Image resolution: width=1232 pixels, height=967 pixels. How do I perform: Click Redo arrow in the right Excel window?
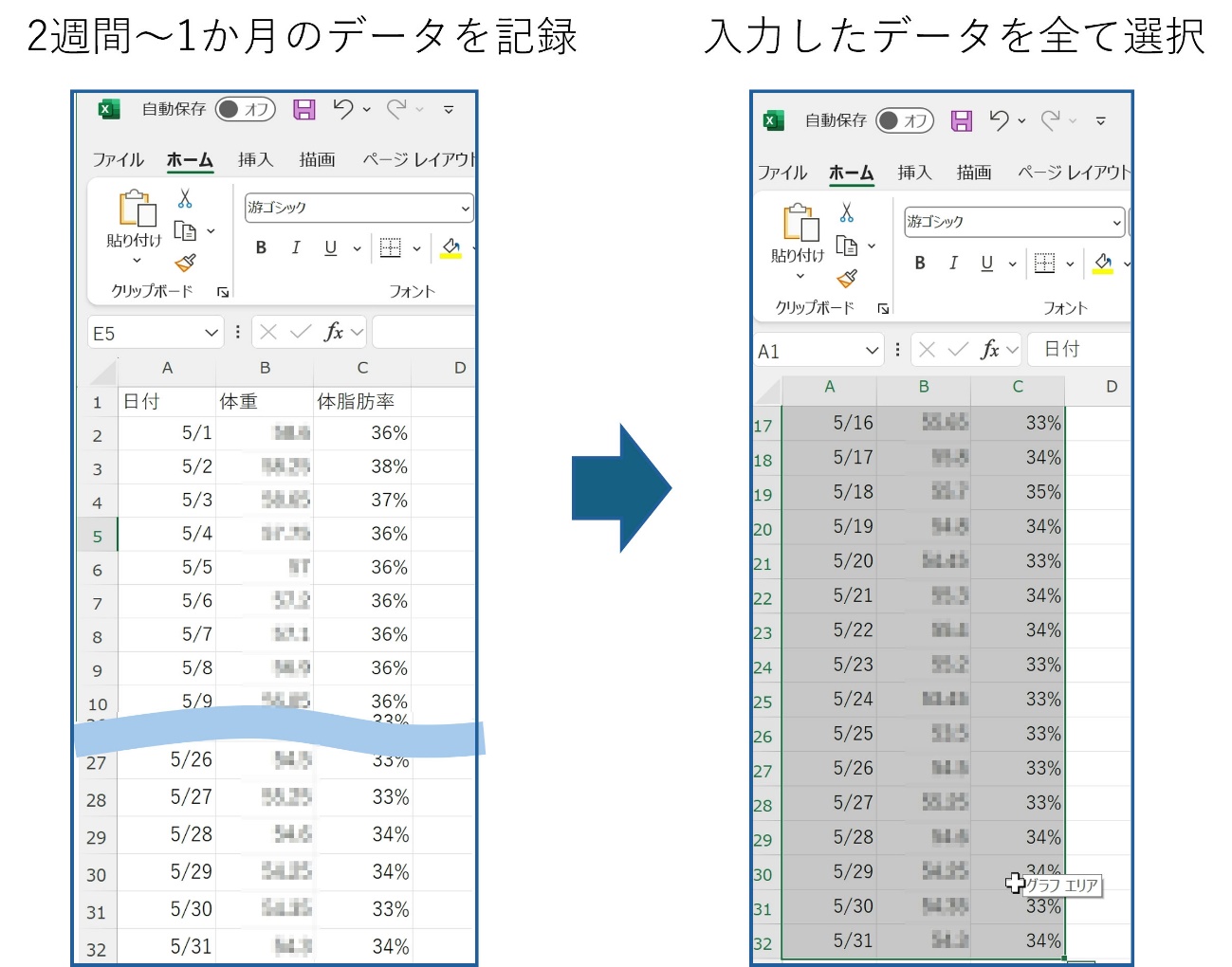1051,120
